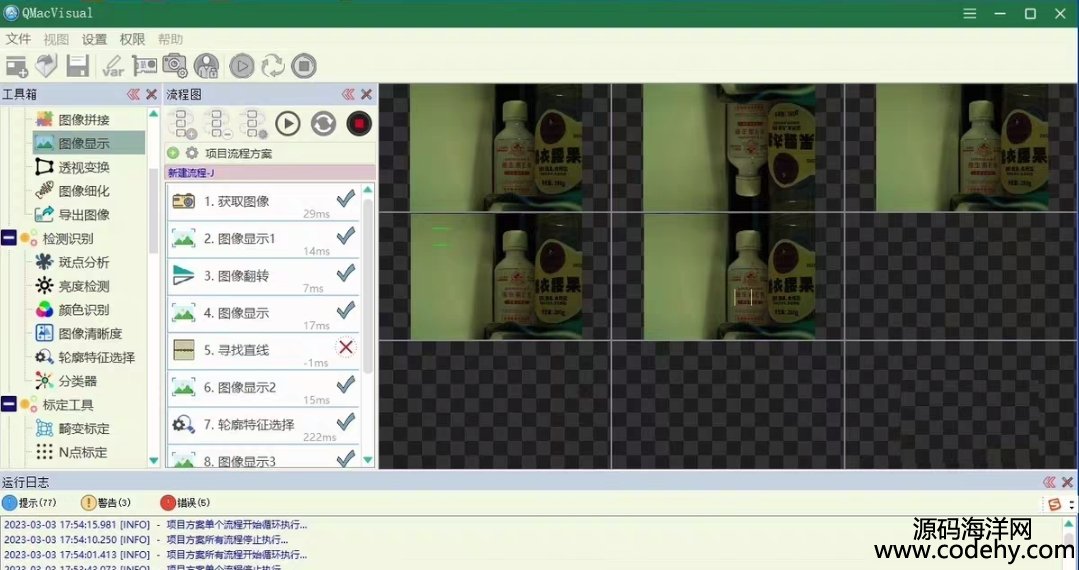1079x570 pixels.
Task: Click the new project icon in top toolbar
Action: [x=17, y=66]
